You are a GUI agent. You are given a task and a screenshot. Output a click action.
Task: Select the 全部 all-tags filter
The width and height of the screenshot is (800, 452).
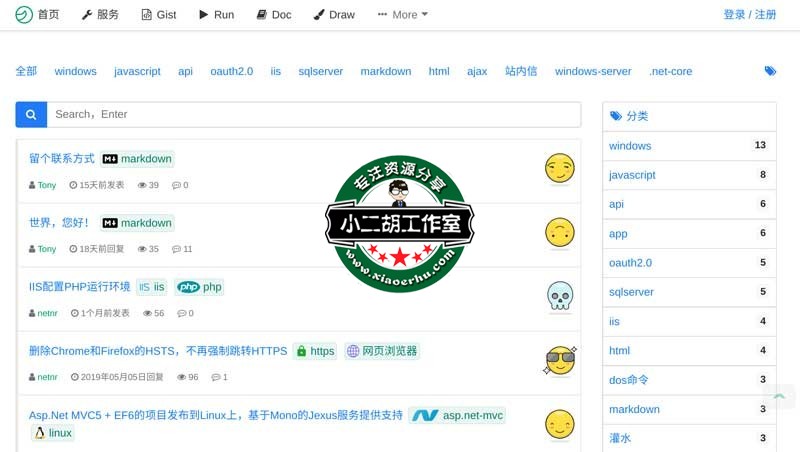coord(26,72)
